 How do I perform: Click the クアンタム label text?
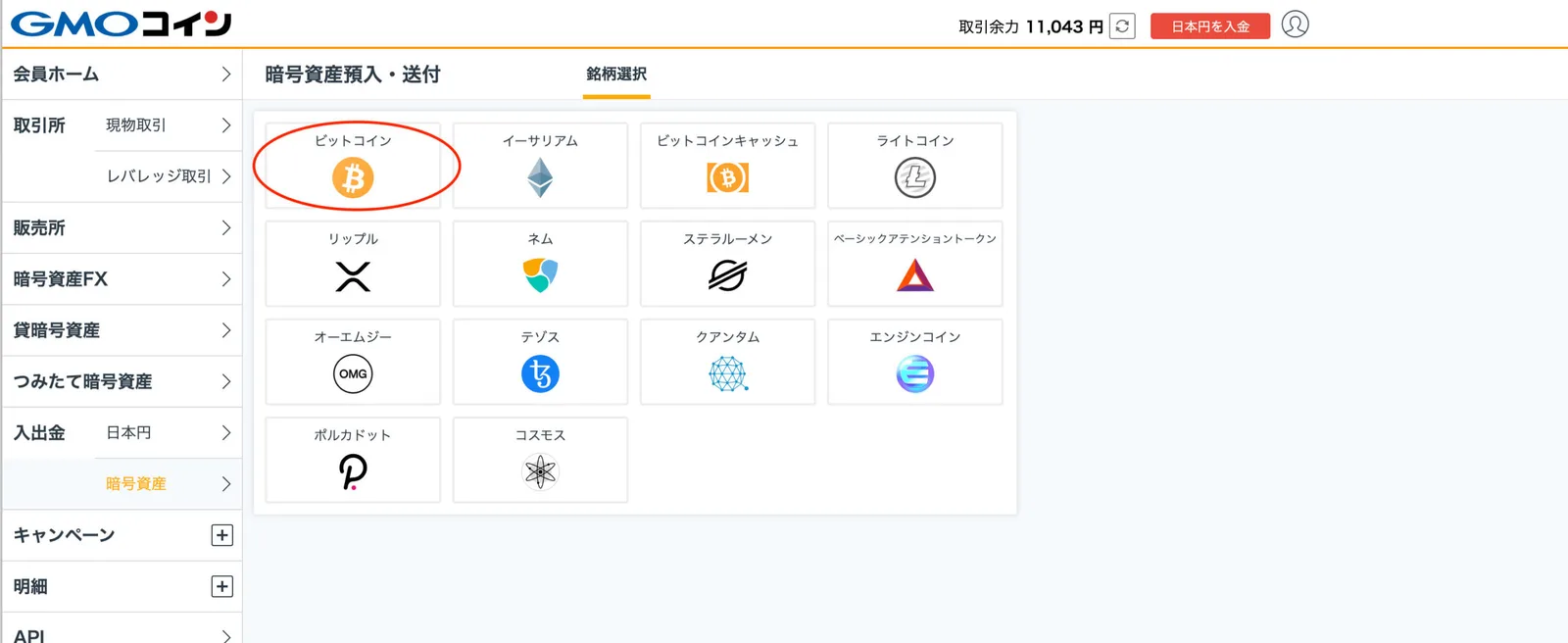727,337
